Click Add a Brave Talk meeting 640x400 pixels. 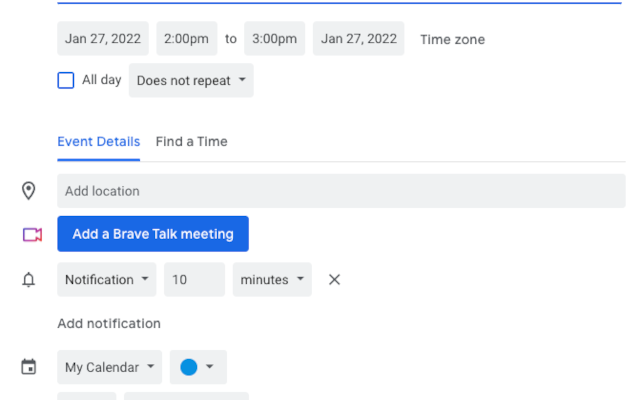pos(153,234)
